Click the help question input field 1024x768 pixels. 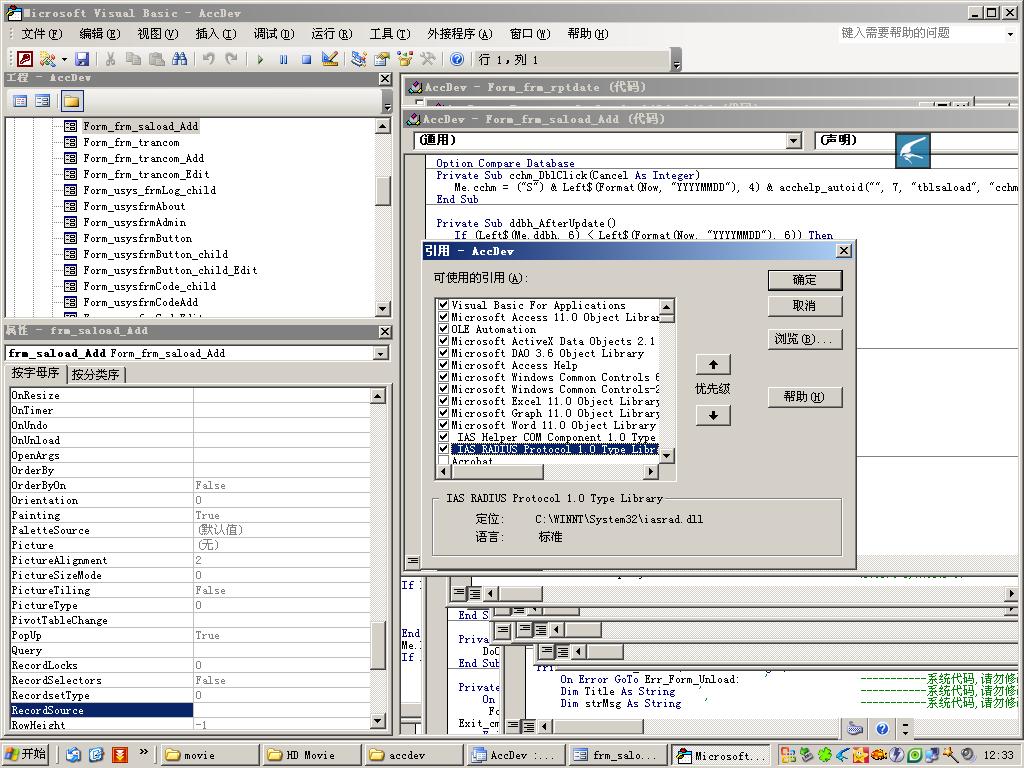click(x=921, y=33)
